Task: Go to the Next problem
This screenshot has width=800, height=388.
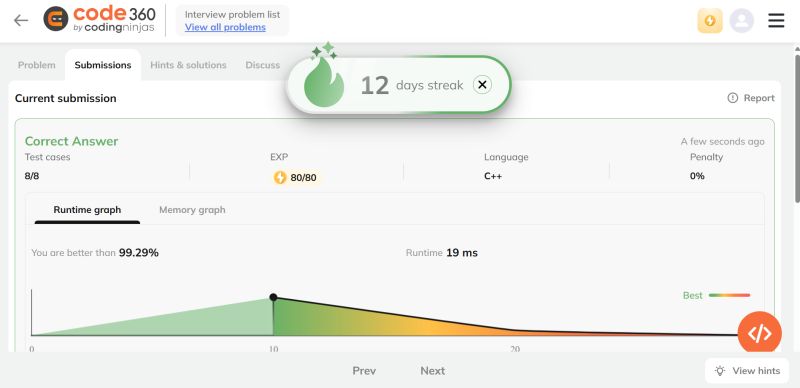Action: point(433,371)
